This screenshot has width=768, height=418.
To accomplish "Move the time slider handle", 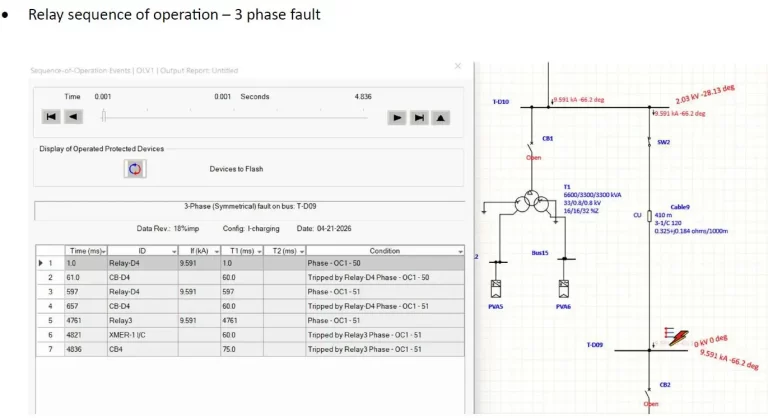I will [x=104, y=116].
